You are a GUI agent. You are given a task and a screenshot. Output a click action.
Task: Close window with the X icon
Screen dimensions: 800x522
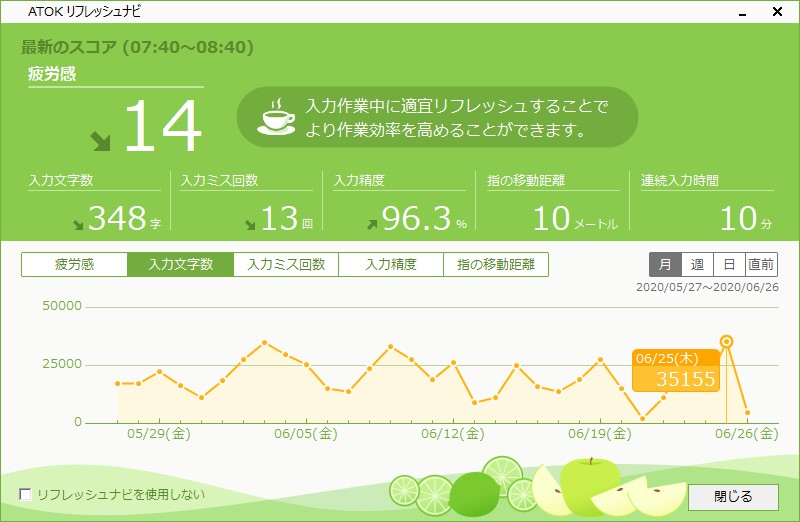777,11
